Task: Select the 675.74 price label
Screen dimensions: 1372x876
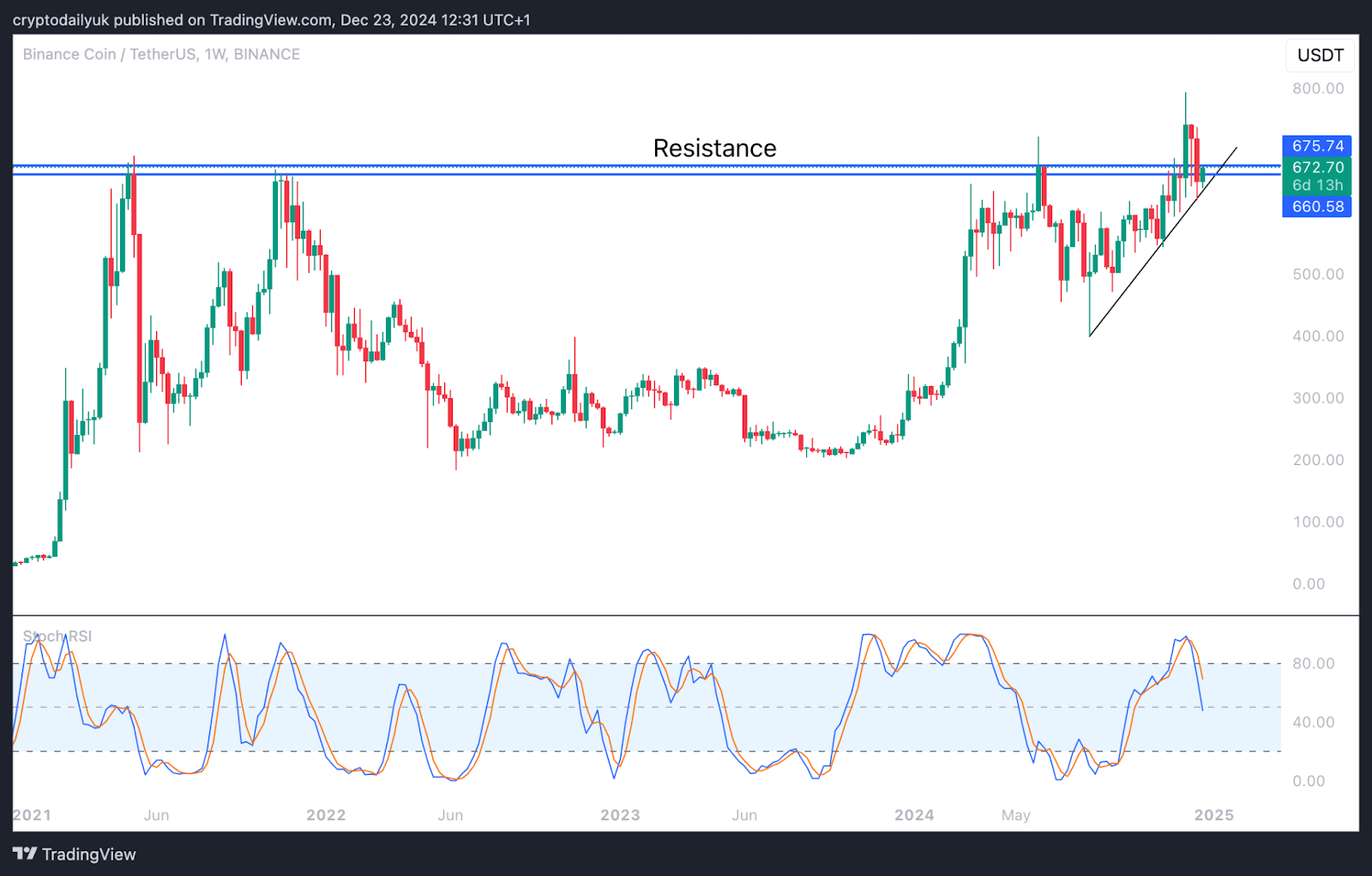Action: pos(1317,146)
